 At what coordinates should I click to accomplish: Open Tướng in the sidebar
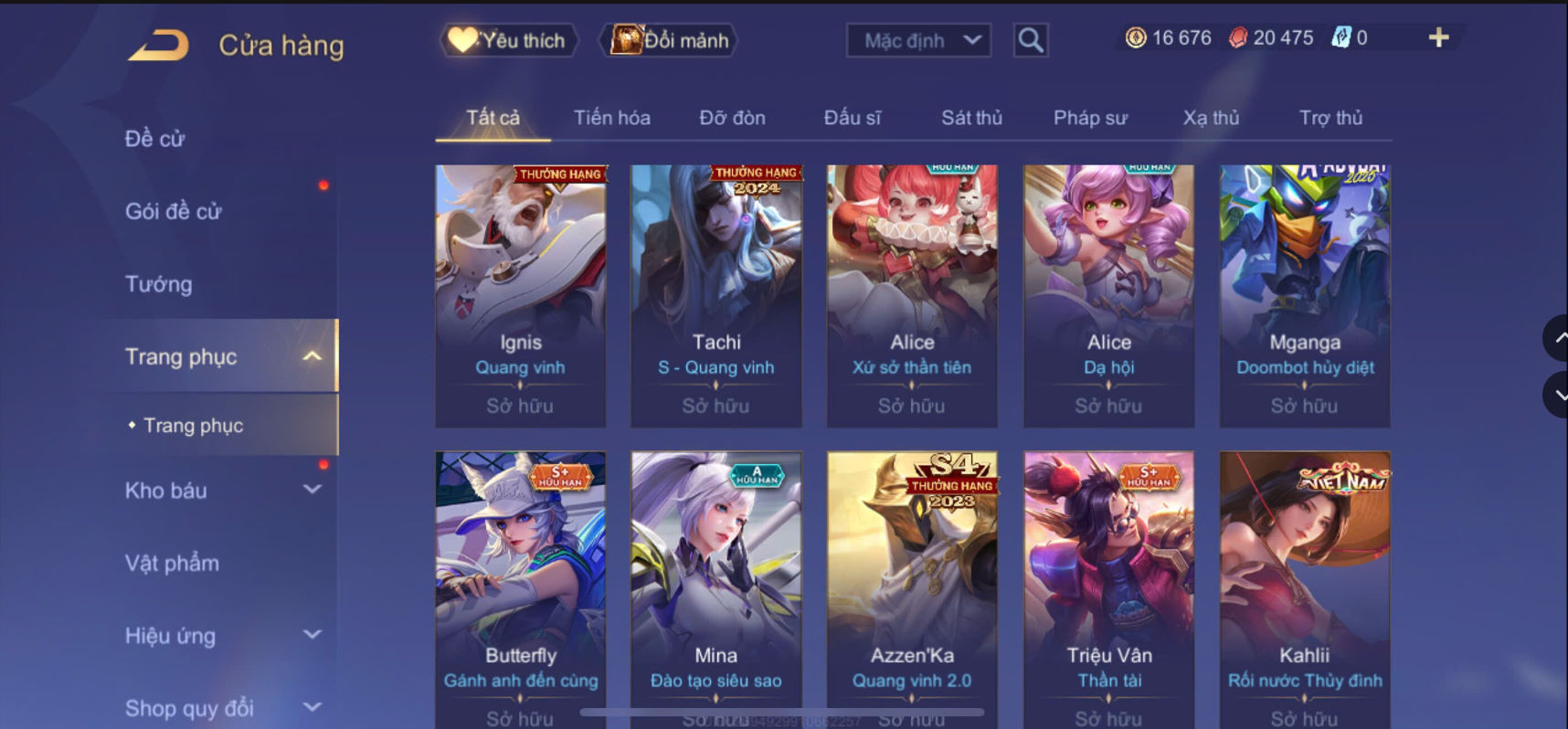pyautogui.click(x=159, y=284)
